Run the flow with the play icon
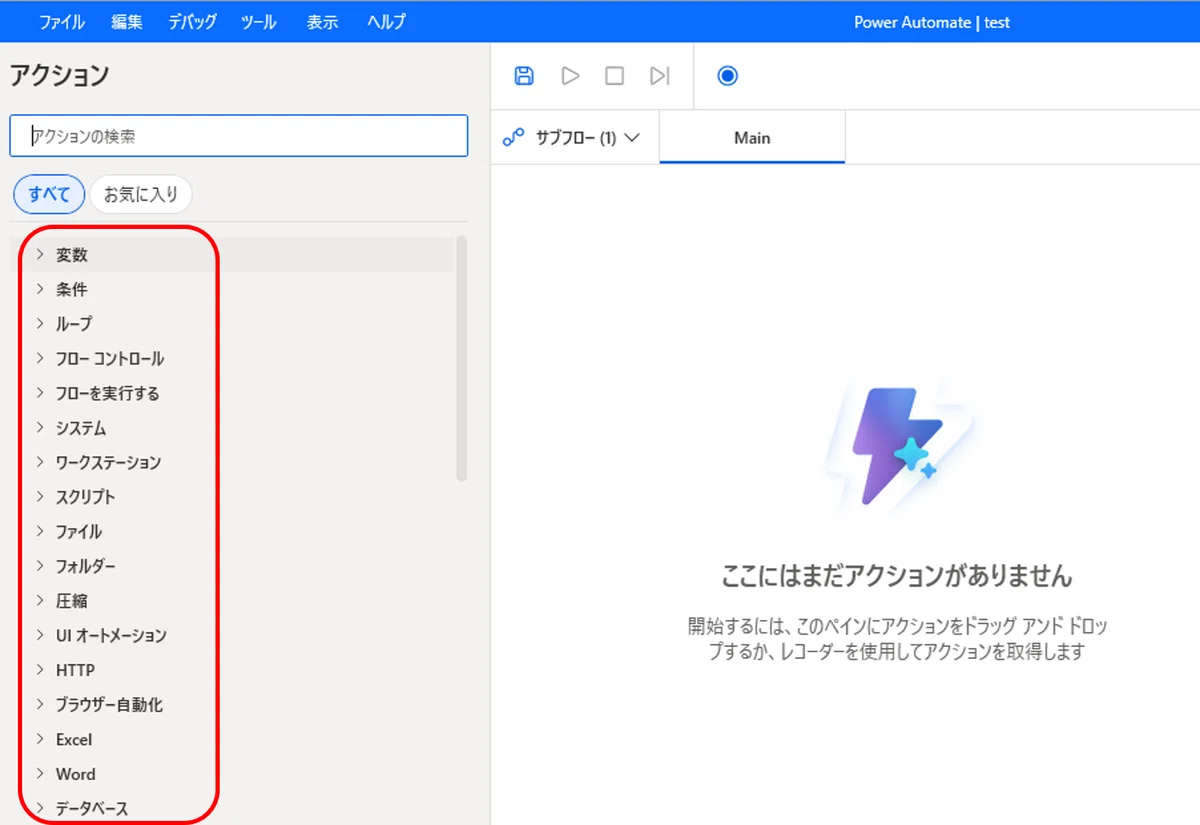The height and width of the screenshot is (825, 1200). [x=570, y=76]
